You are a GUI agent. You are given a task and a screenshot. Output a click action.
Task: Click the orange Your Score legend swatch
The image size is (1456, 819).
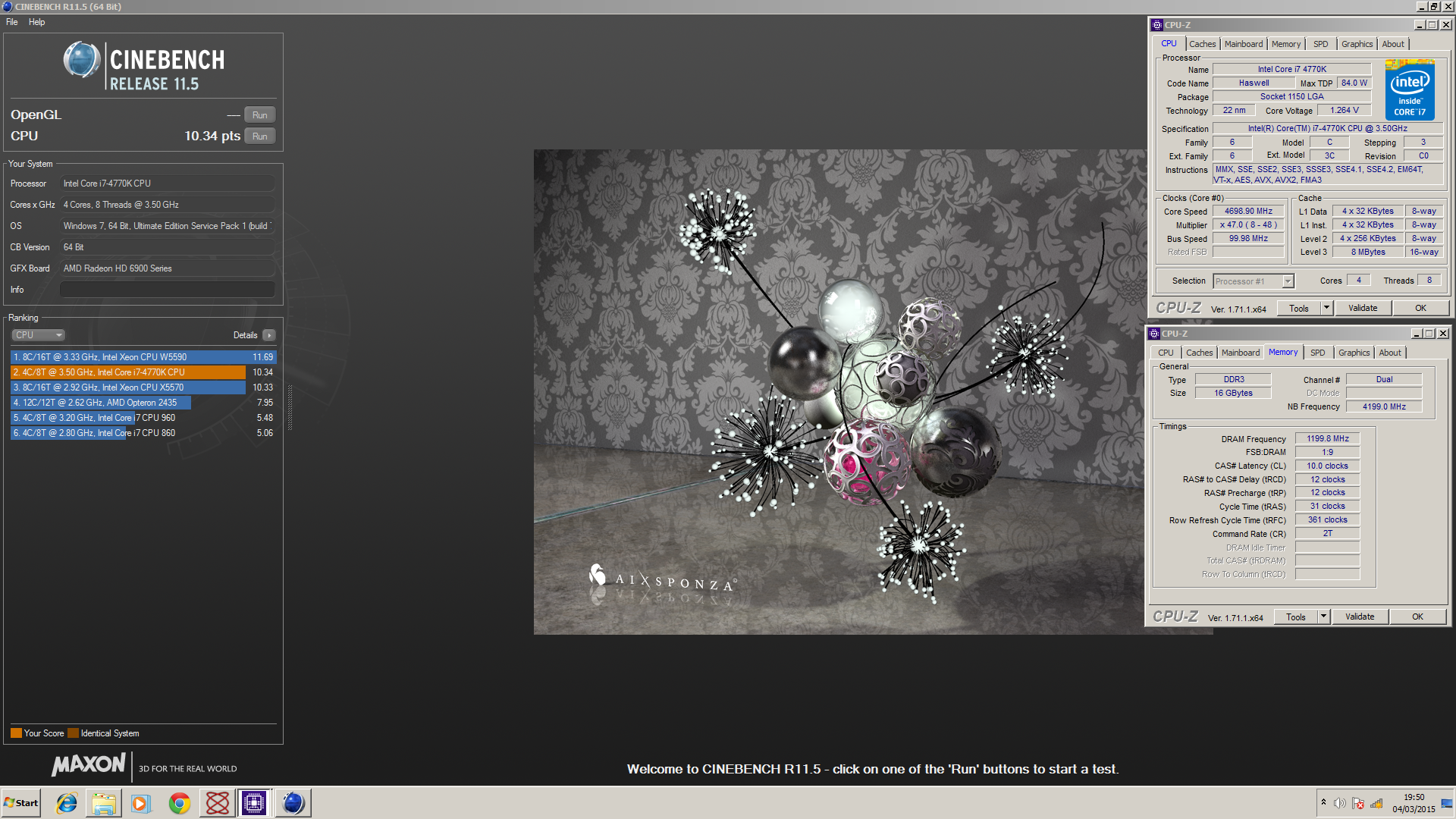point(16,733)
